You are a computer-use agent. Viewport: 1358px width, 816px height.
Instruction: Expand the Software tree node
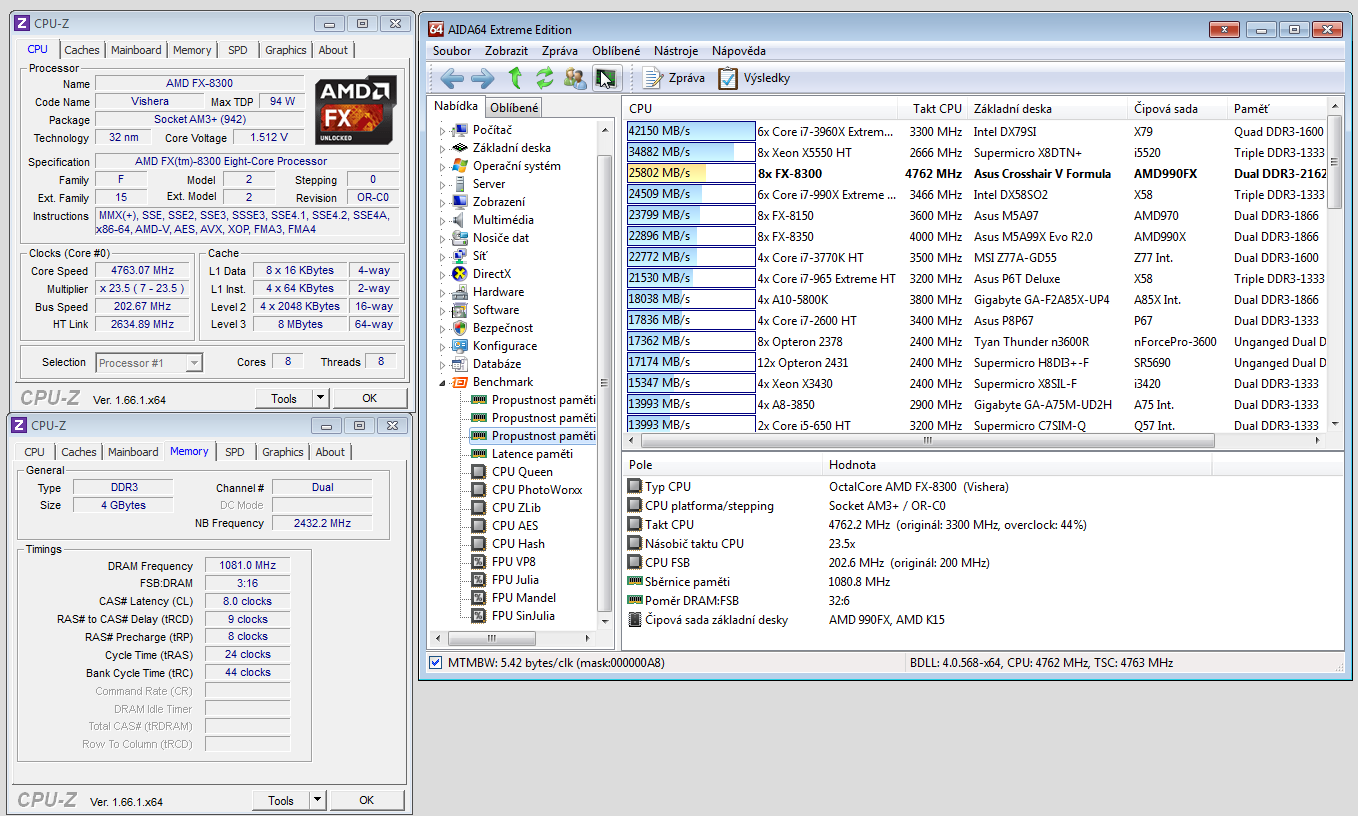[440, 310]
